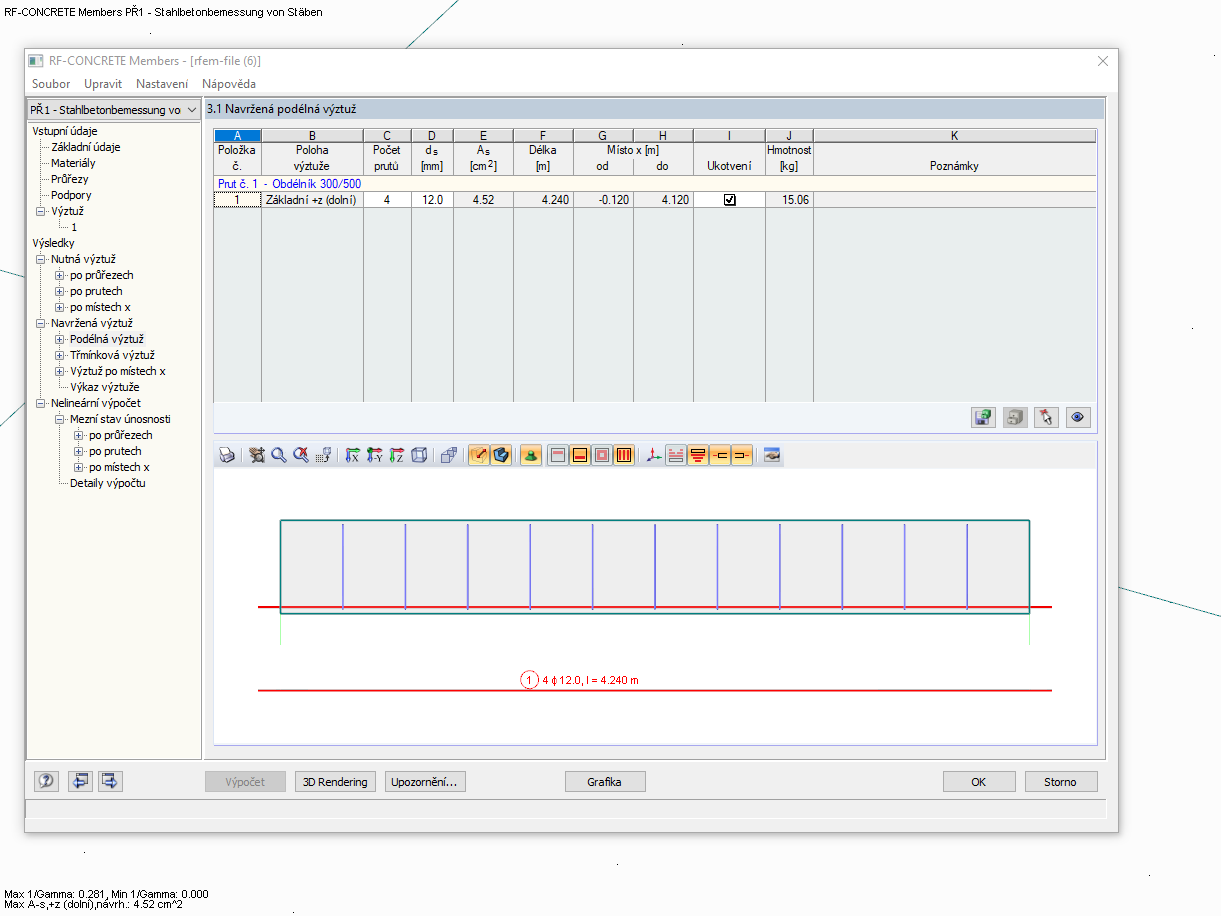This screenshot has height=916, width=1221.
Task: Open the PŘ1 design case dropdown
Action: (x=192, y=110)
